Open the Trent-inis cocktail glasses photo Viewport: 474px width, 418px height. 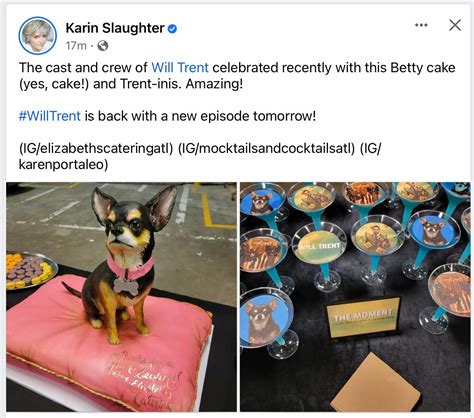click(x=355, y=297)
